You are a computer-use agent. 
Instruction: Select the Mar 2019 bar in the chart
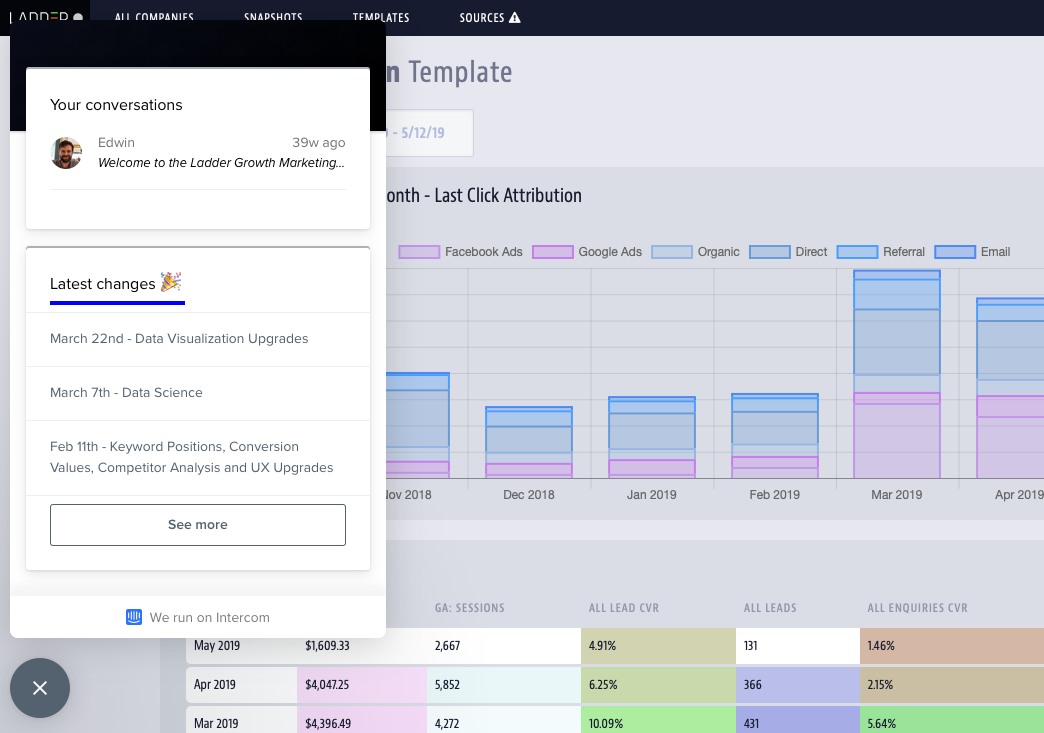click(896, 400)
